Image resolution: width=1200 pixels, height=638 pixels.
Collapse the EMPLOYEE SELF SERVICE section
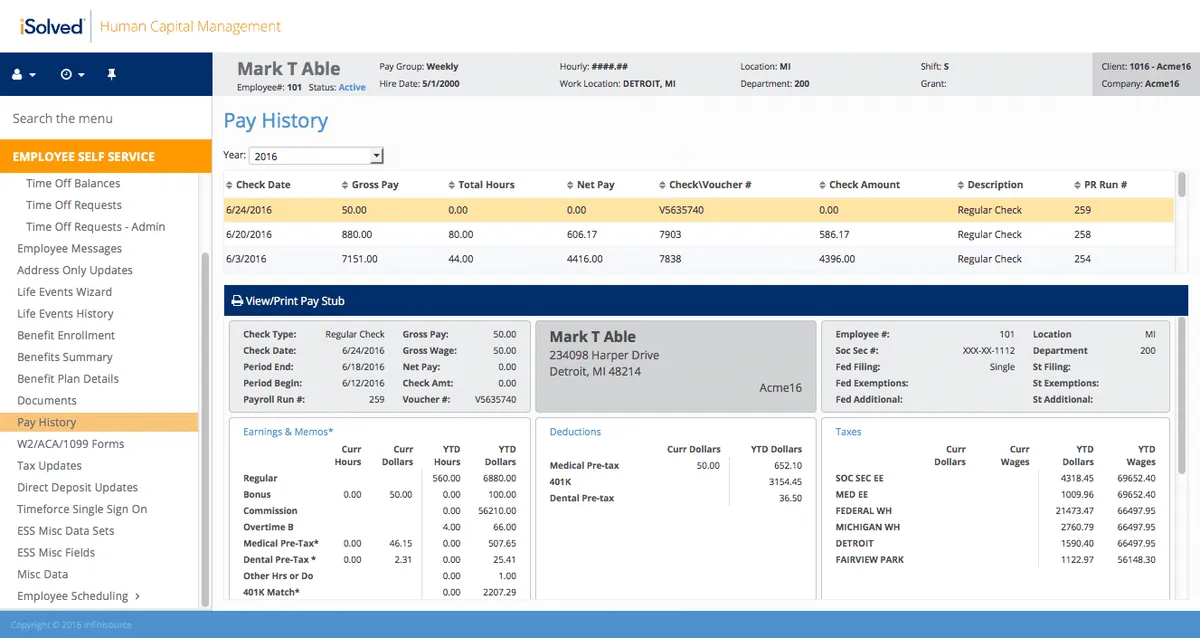click(x=106, y=156)
